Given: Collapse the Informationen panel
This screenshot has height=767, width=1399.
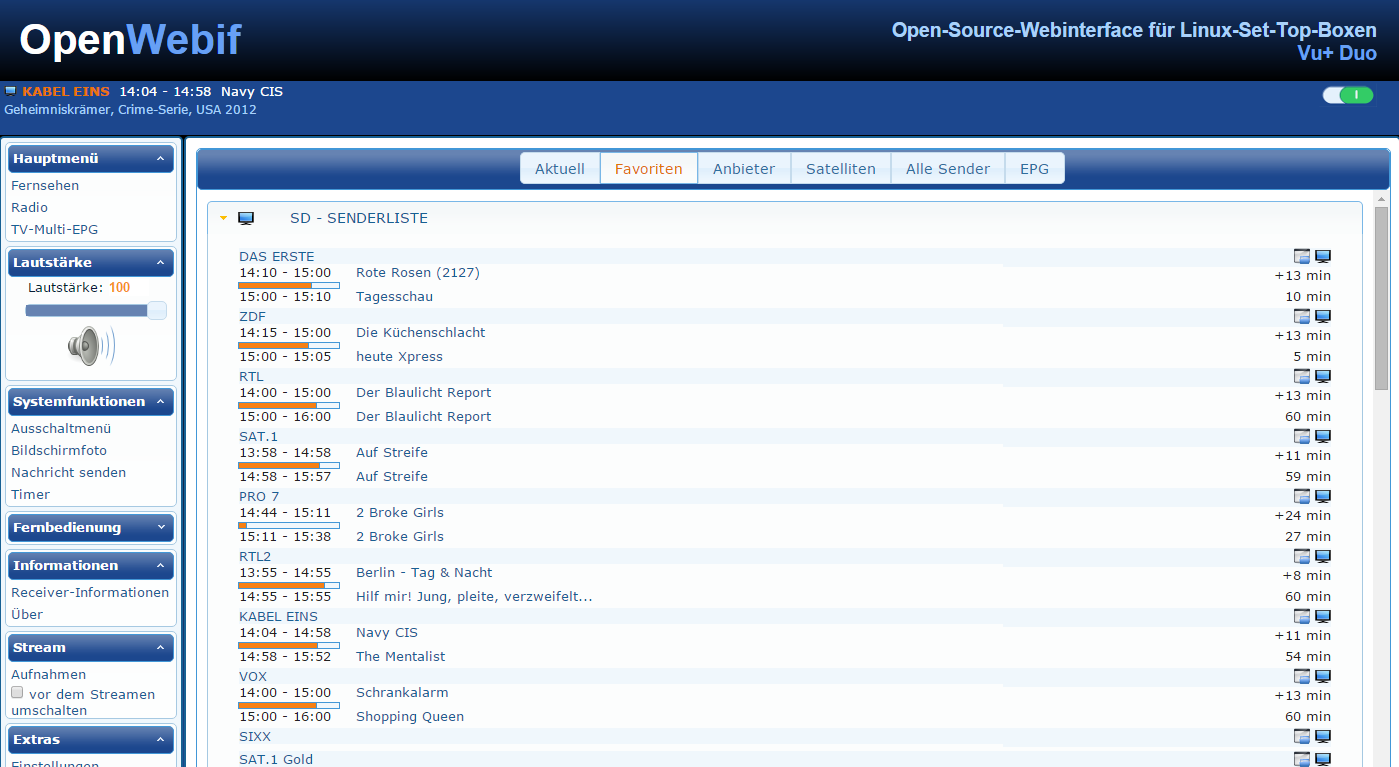Looking at the screenshot, I should 160,565.
